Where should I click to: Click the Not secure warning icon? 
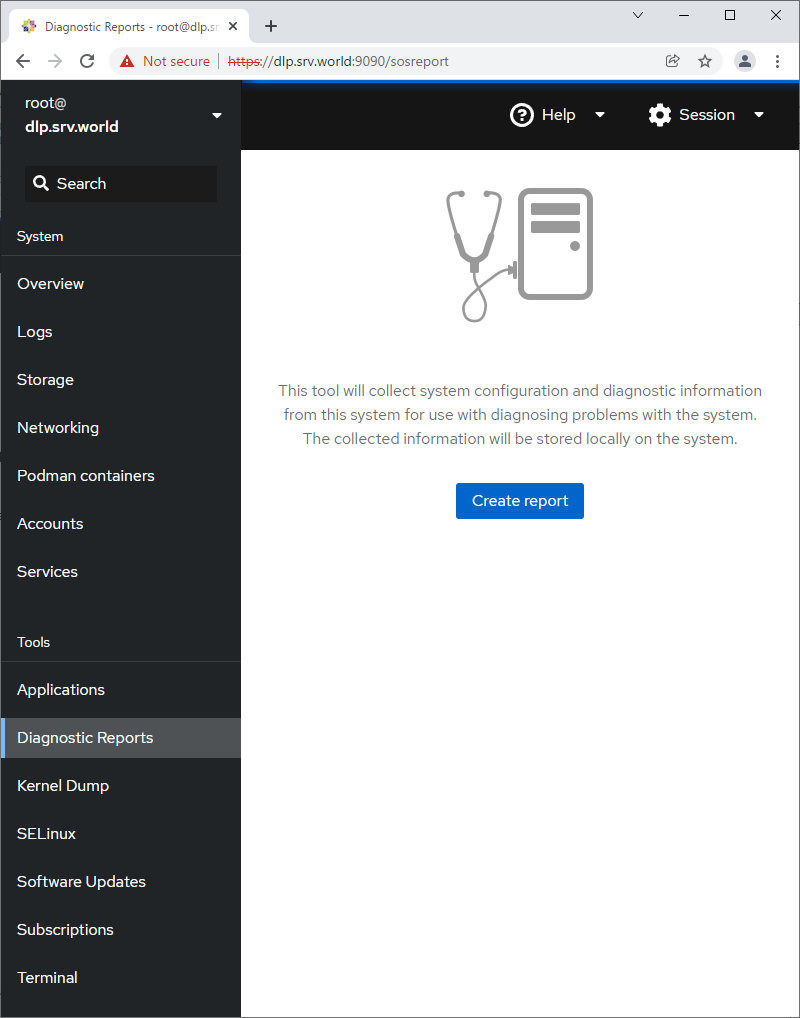pos(127,61)
